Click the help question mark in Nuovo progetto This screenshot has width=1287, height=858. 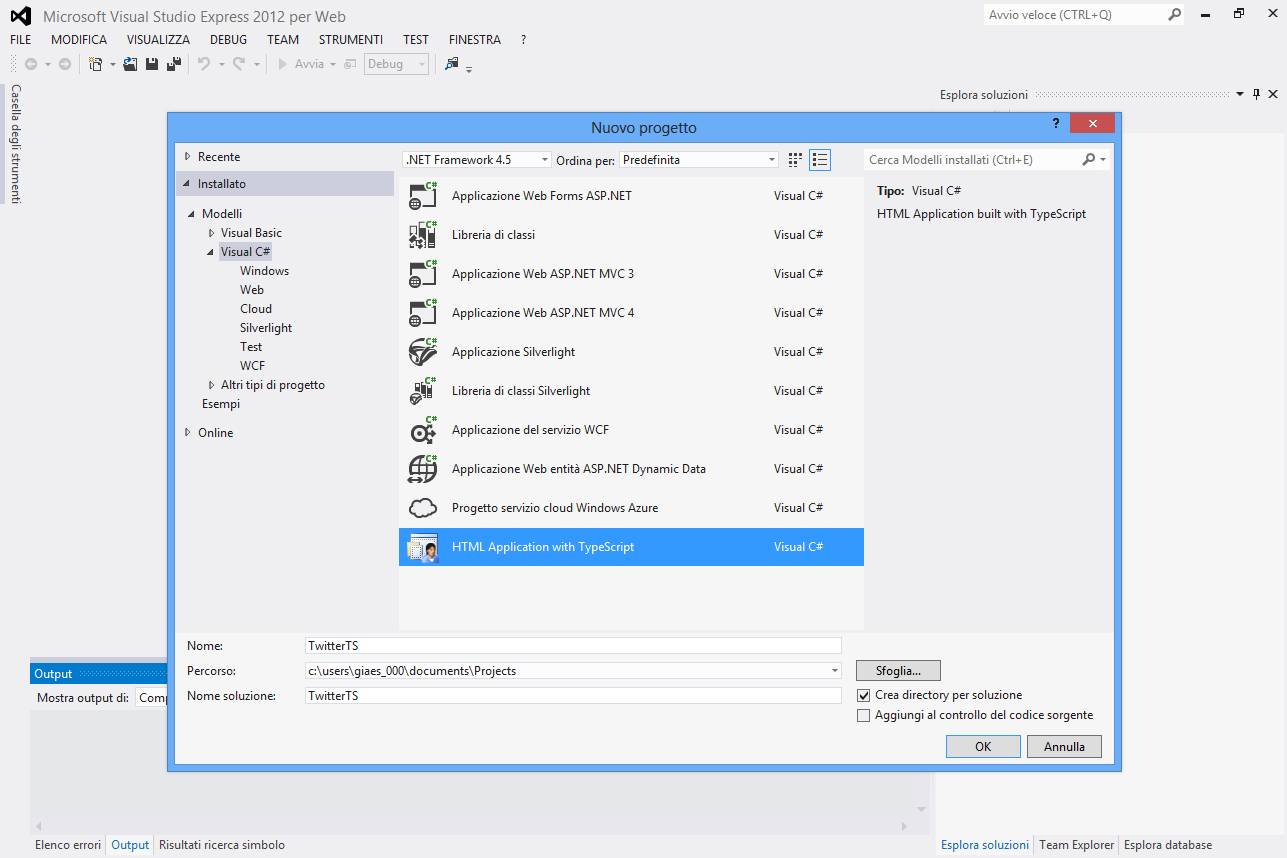coord(1055,123)
